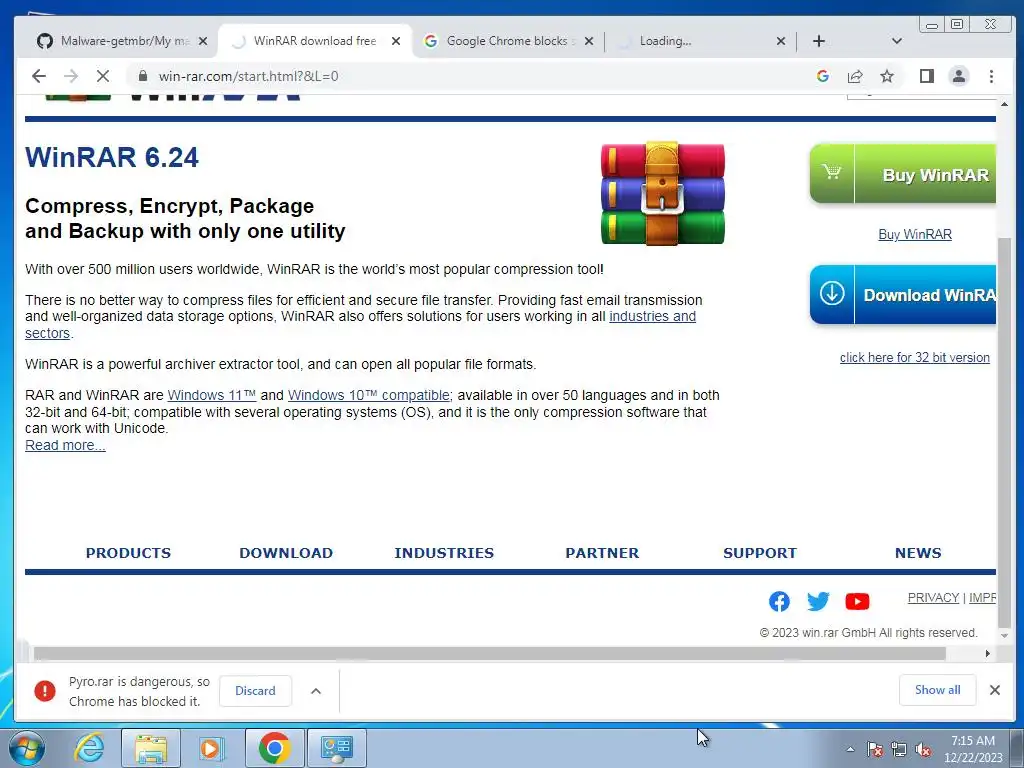The height and width of the screenshot is (768, 1024).
Task: Click the Read more... link
Action: tap(65, 445)
